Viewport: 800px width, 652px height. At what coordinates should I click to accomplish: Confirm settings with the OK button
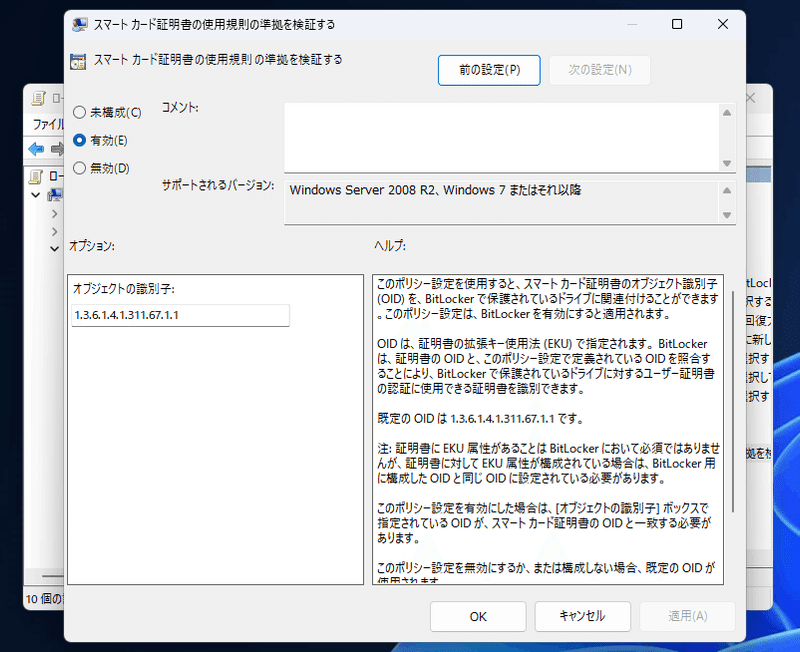point(477,616)
